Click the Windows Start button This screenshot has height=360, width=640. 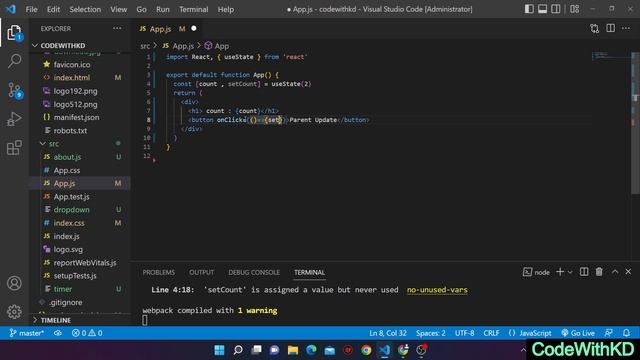[x=219, y=350]
